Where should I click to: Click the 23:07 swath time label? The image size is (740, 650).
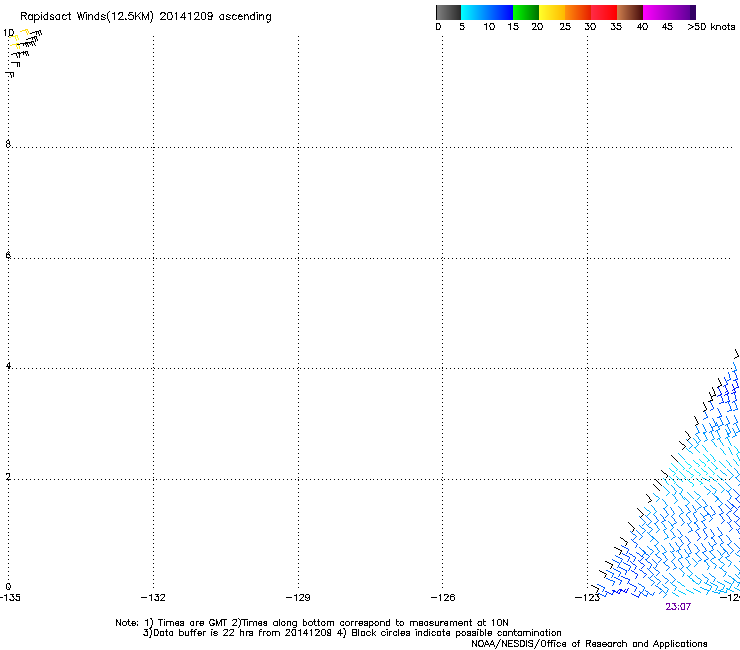(x=678, y=607)
